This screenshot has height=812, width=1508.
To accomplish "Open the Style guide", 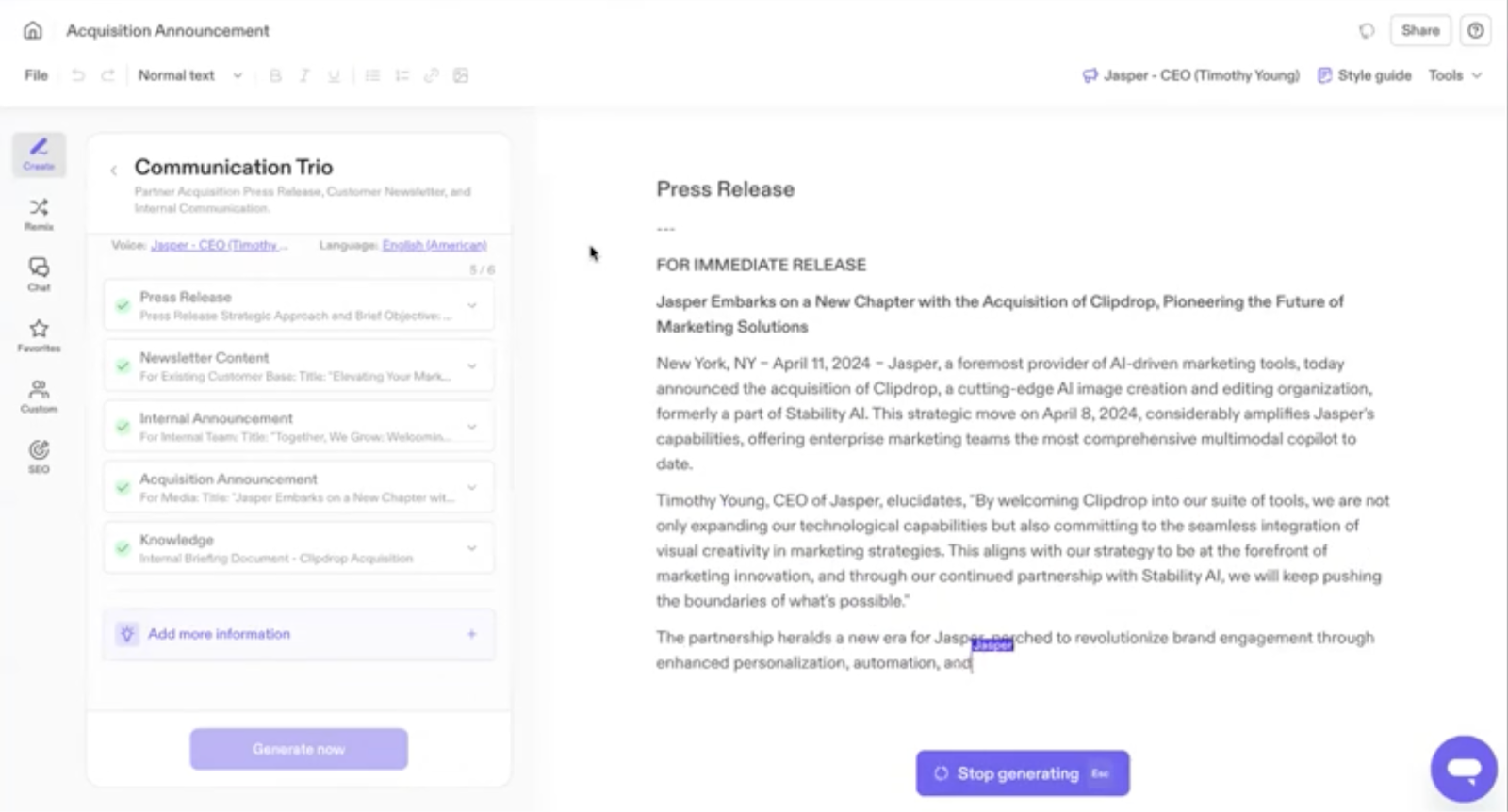I will [1364, 75].
